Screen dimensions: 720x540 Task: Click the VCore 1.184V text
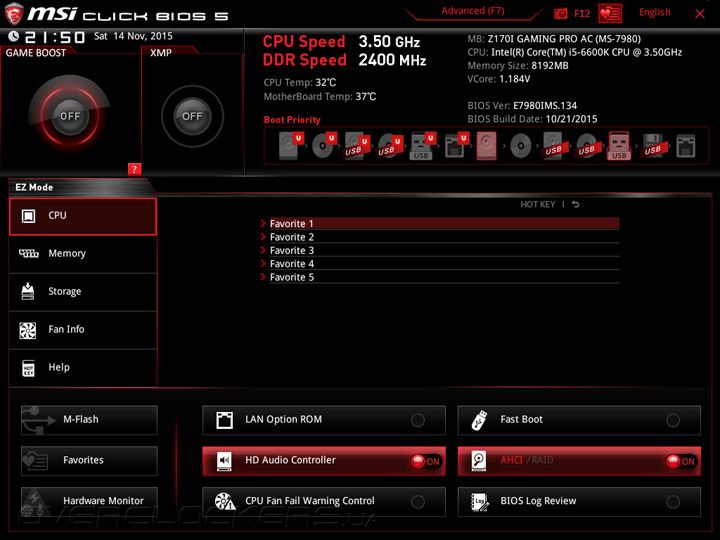[499, 79]
